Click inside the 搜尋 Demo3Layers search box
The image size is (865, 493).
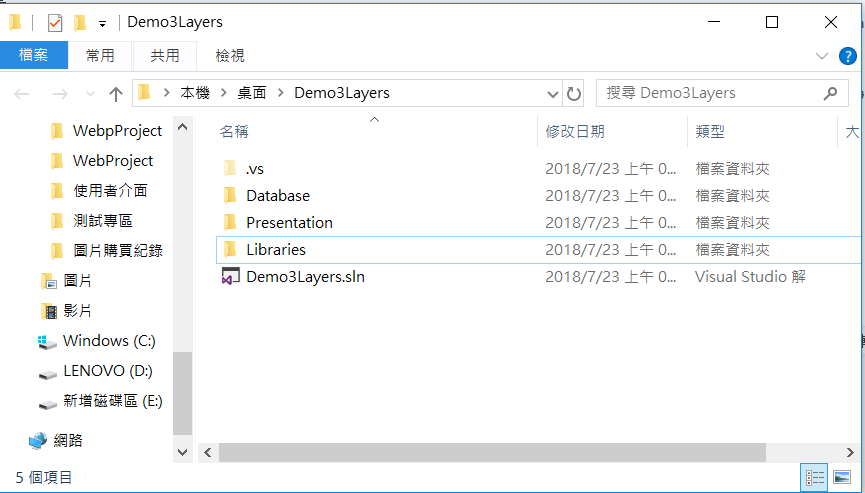pos(710,93)
